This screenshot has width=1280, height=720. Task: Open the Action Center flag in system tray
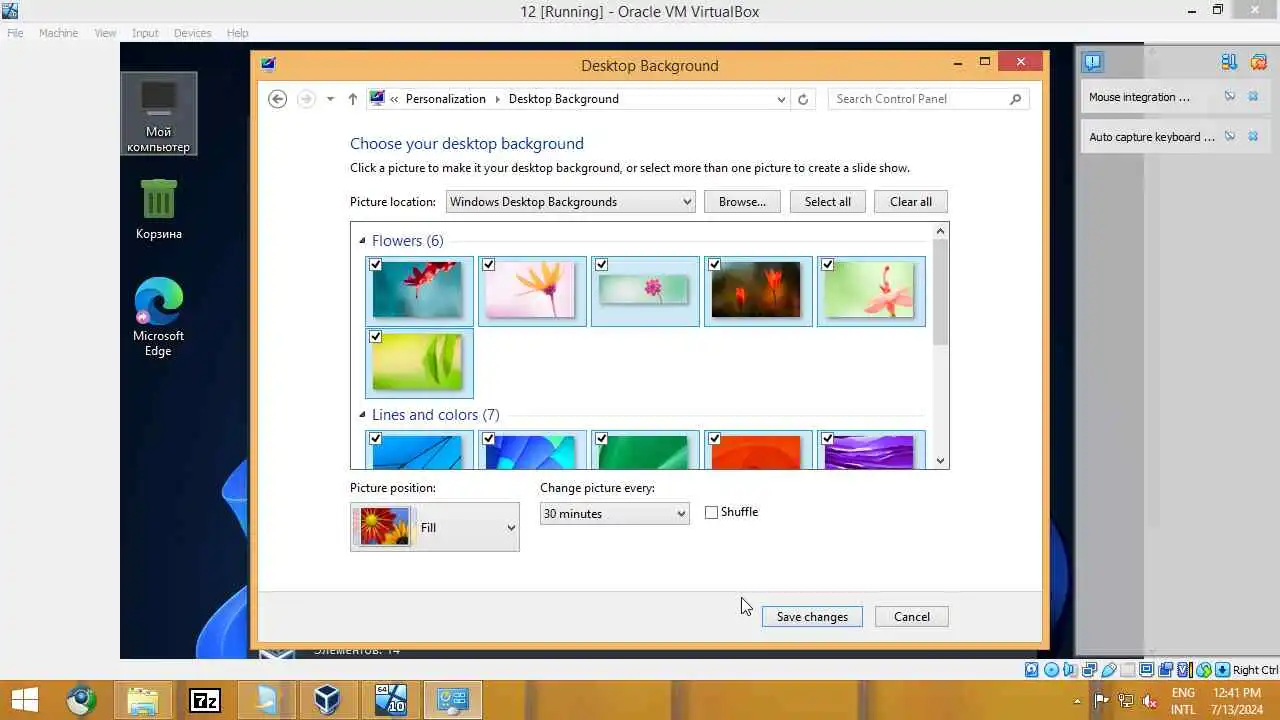(1101, 700)
